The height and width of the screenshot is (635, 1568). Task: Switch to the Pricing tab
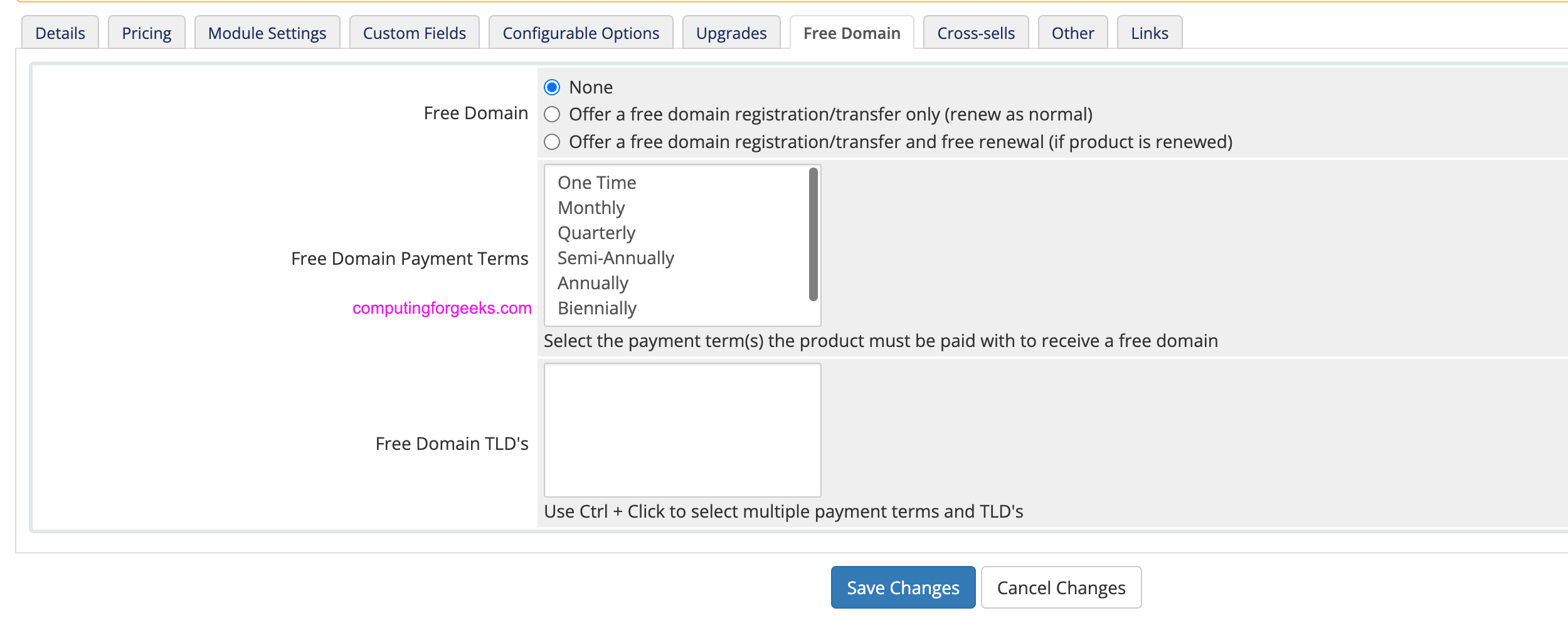tap(146, 33)
